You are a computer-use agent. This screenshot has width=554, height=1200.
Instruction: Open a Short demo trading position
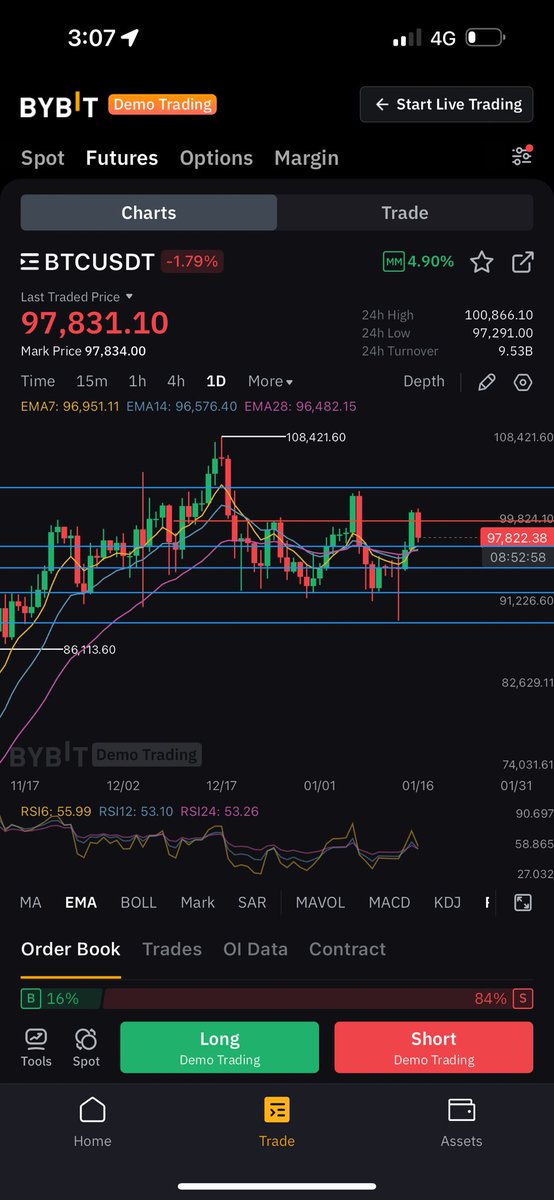[x=433, y=1047]
